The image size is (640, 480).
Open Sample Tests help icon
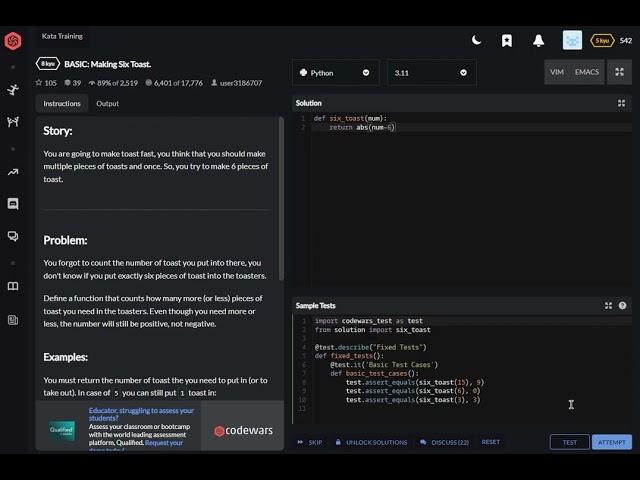(x=622, y=306)
